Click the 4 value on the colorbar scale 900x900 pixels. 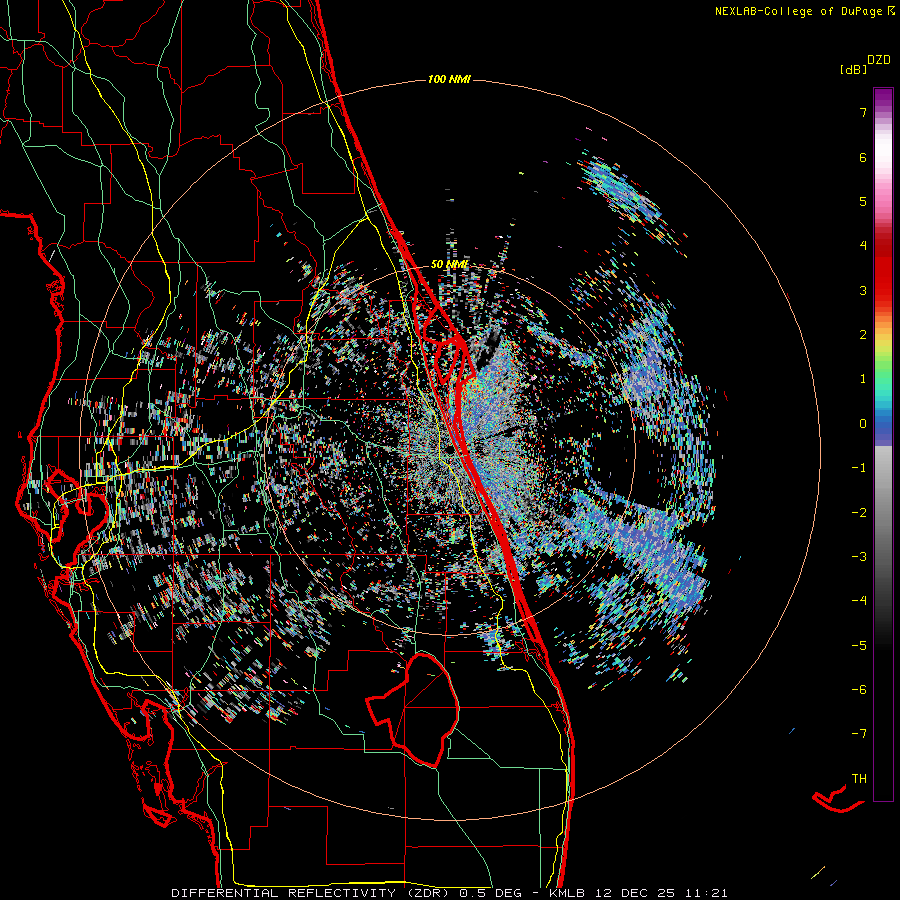pyautogui.click(x=863, y=246)
